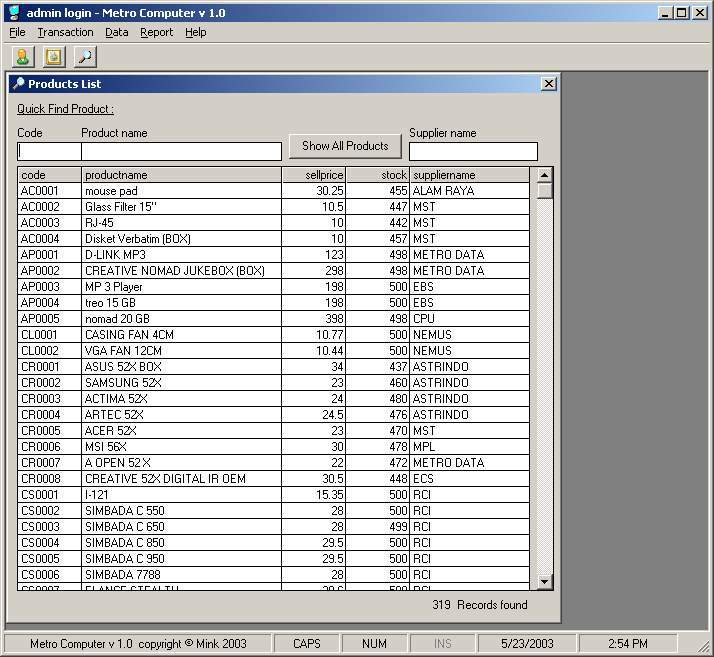Screen dimensions: 714x657
Task: Close the Products List window
Action: 548,84
